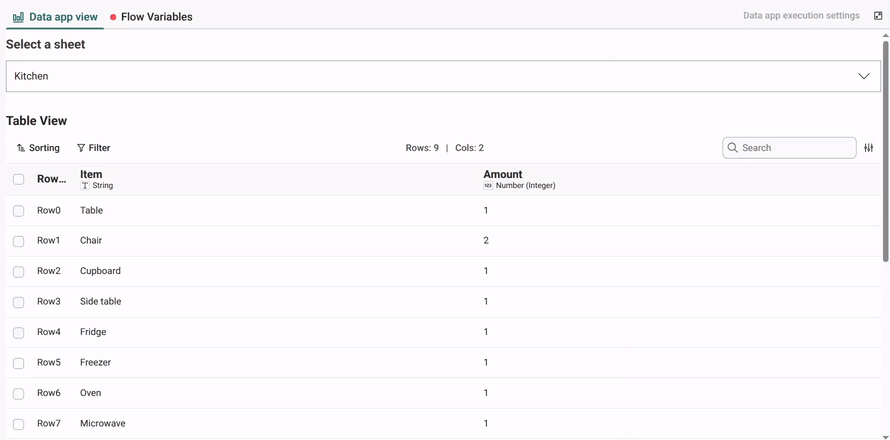890x440 pixels.
Task: Check the Row5 checkbox
Action: [x=19, y=363]
